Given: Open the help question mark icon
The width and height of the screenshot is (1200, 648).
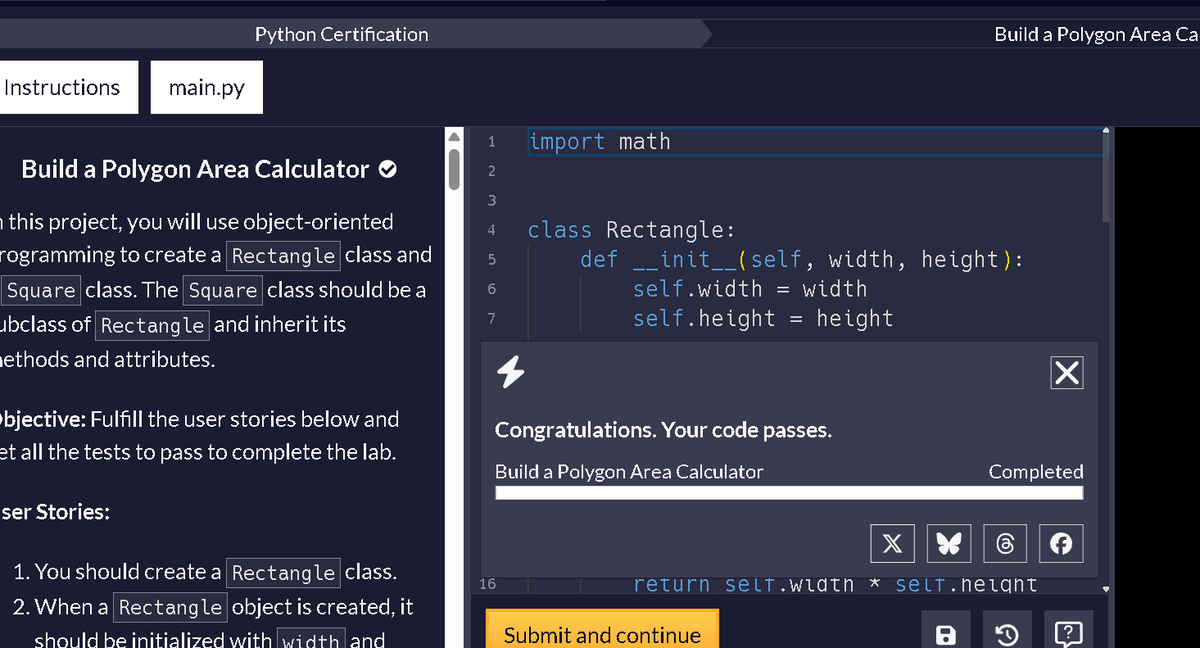Looking at the screenshot, I should (1067, 634).
